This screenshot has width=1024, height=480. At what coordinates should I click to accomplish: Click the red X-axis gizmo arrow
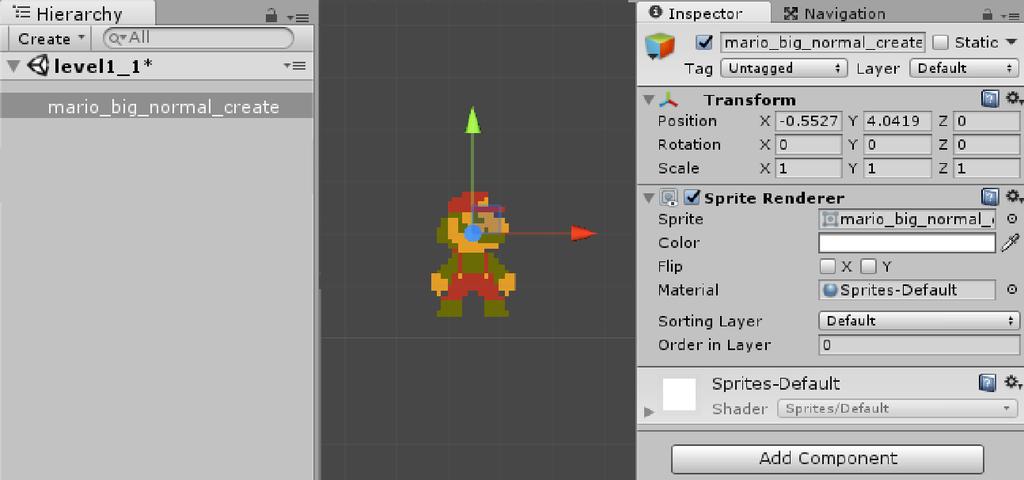(583, 233)
